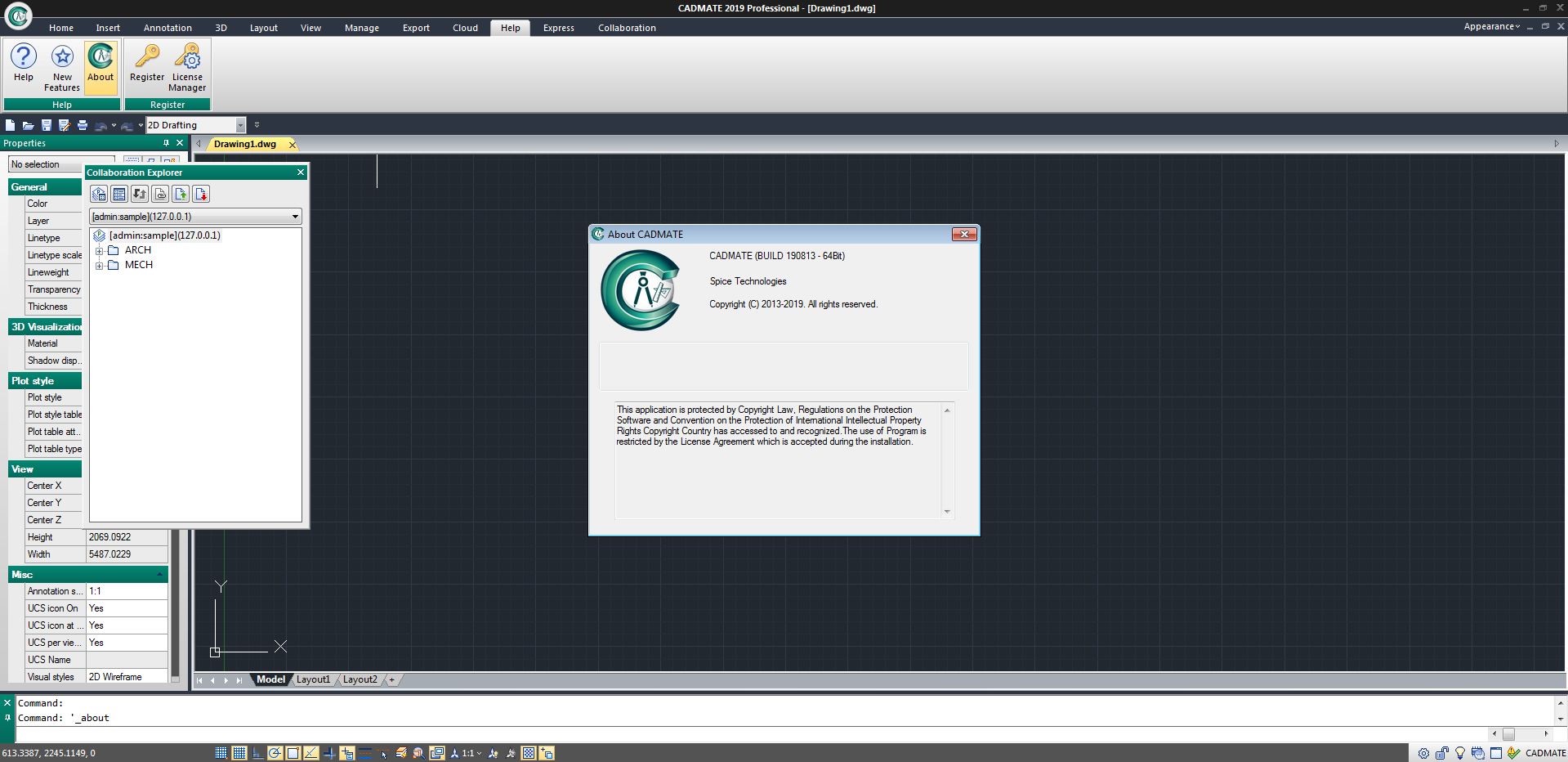
Task: Open the Home ribbon tab
Action: pos(60,28)
